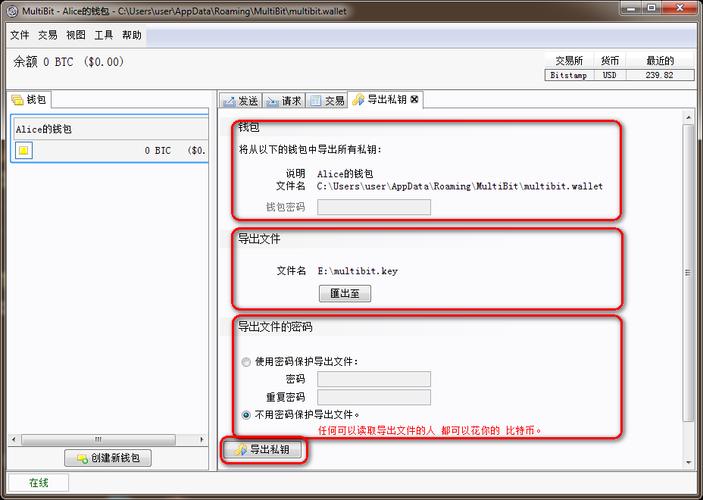The height and width of the screenshot is (500, 703).
Task: Click the 匯出至 browse button
Action: click(x=345, y=294)
